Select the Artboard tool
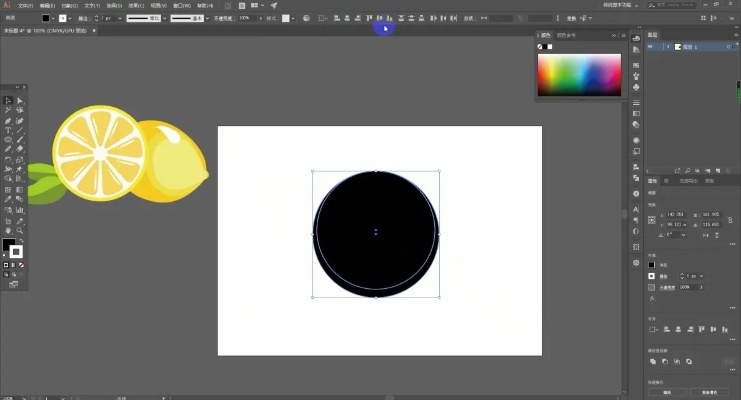The height and width of the screenshot is (400, 741). pyautogui.click(x=8, y=221)
